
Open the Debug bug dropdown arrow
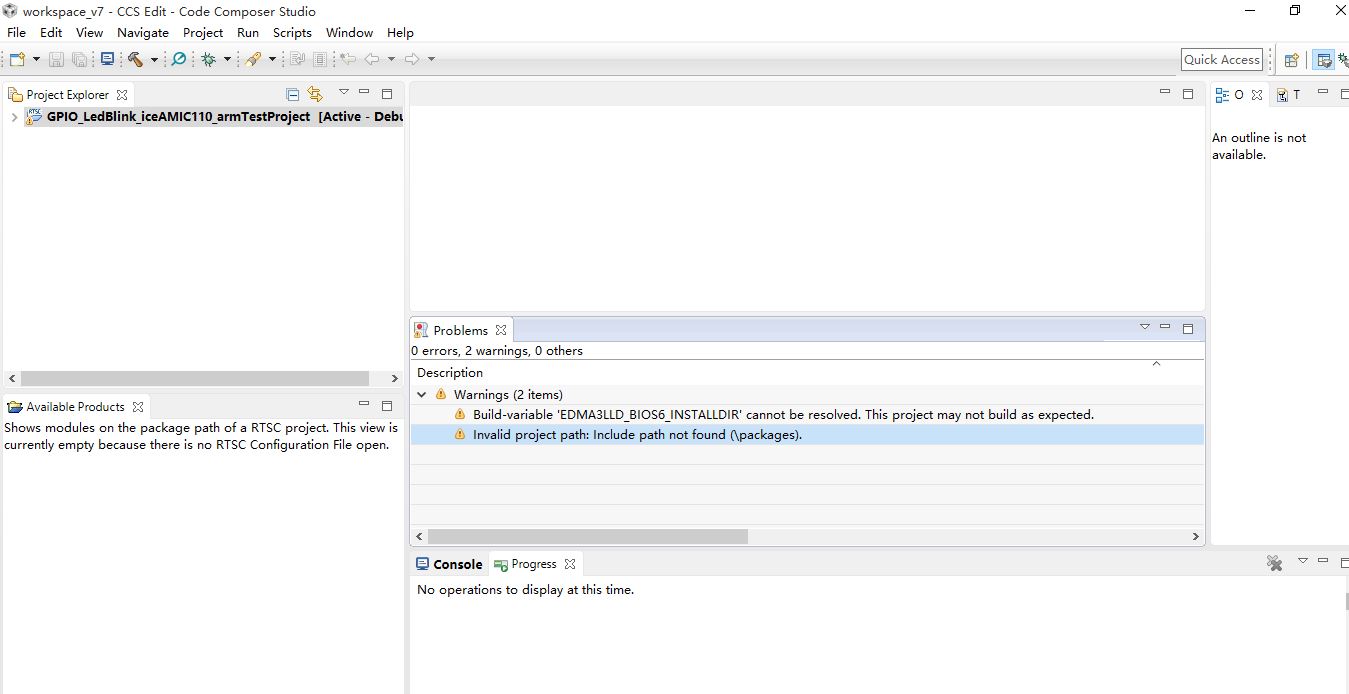click(227, 59)
